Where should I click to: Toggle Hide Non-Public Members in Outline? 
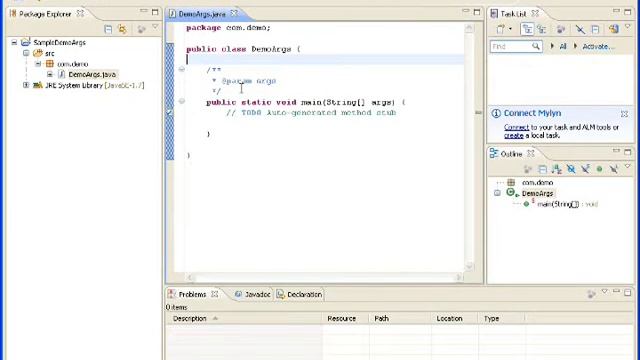[x=599, y=169]
